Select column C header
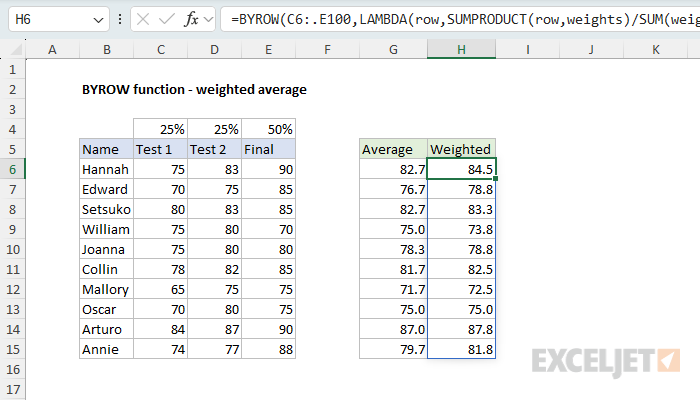Screen dimensions: 700x400 click(161, 50)
